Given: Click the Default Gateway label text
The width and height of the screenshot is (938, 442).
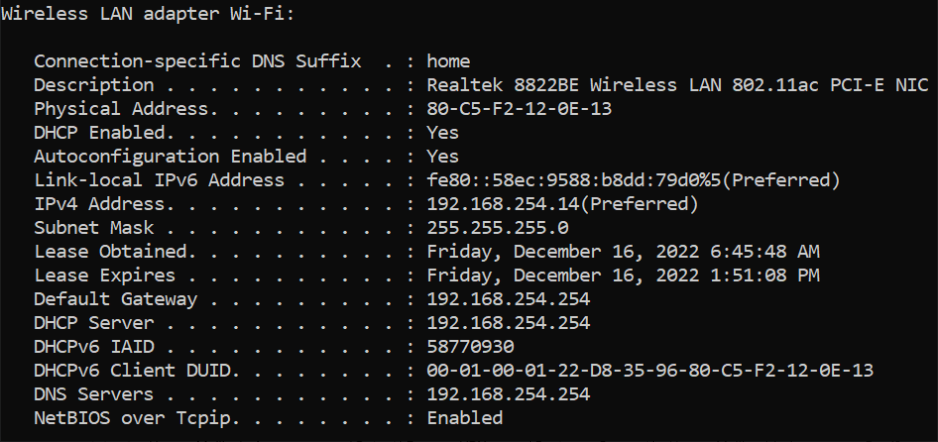Looking at the screenshot, I should point(115,300).
